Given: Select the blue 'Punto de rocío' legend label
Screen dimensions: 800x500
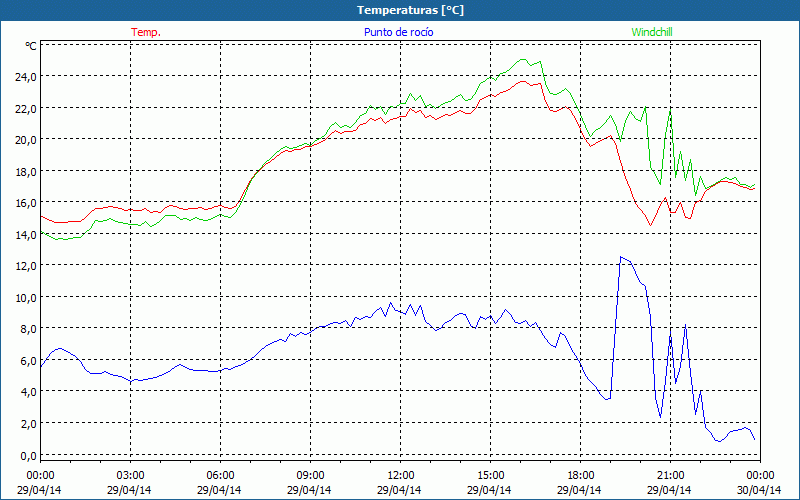Looking at the screenshot, I should click(398, 32).
